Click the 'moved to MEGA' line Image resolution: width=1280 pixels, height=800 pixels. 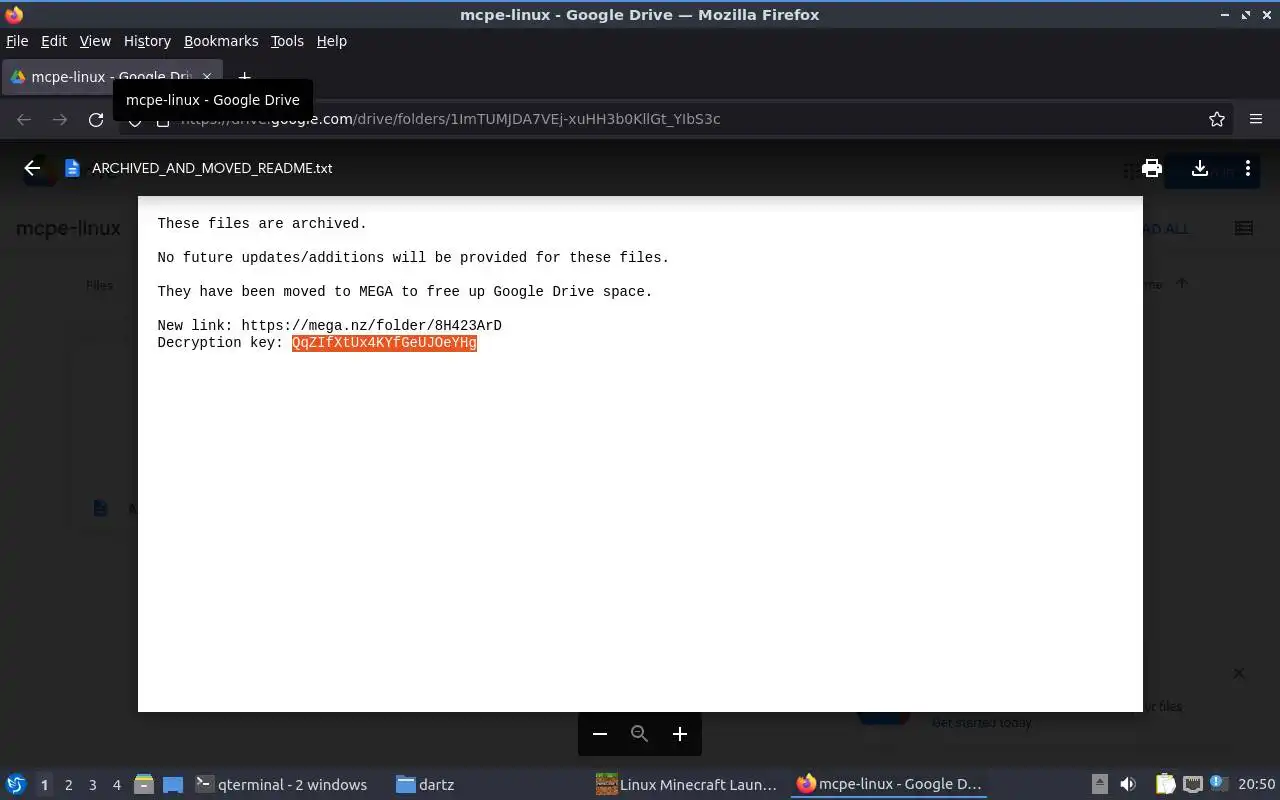404,292
